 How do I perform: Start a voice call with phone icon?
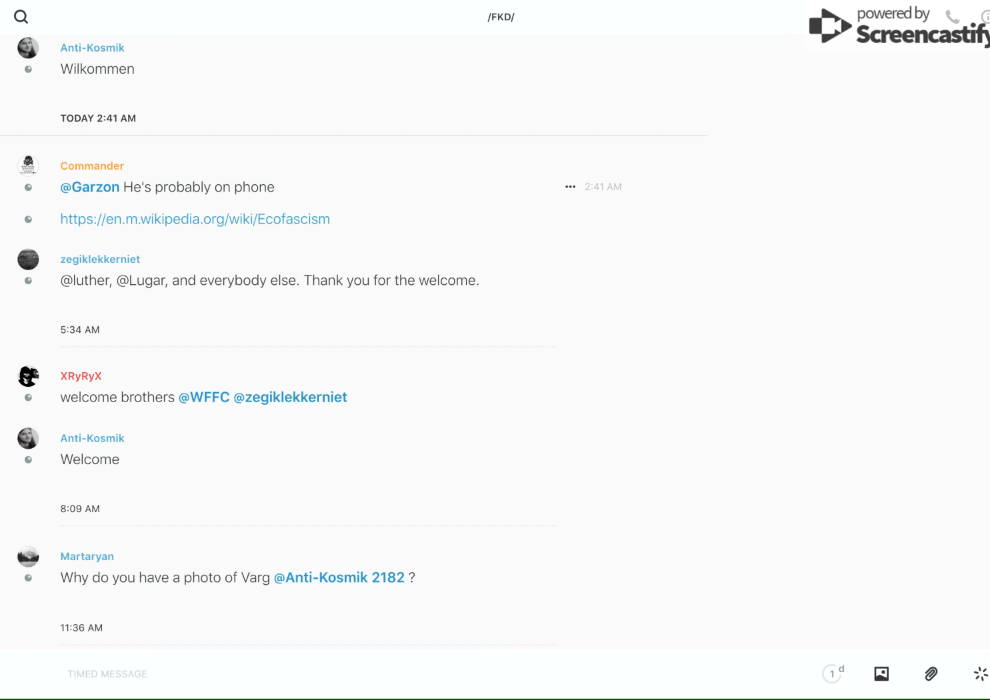[x=952, y=17]
